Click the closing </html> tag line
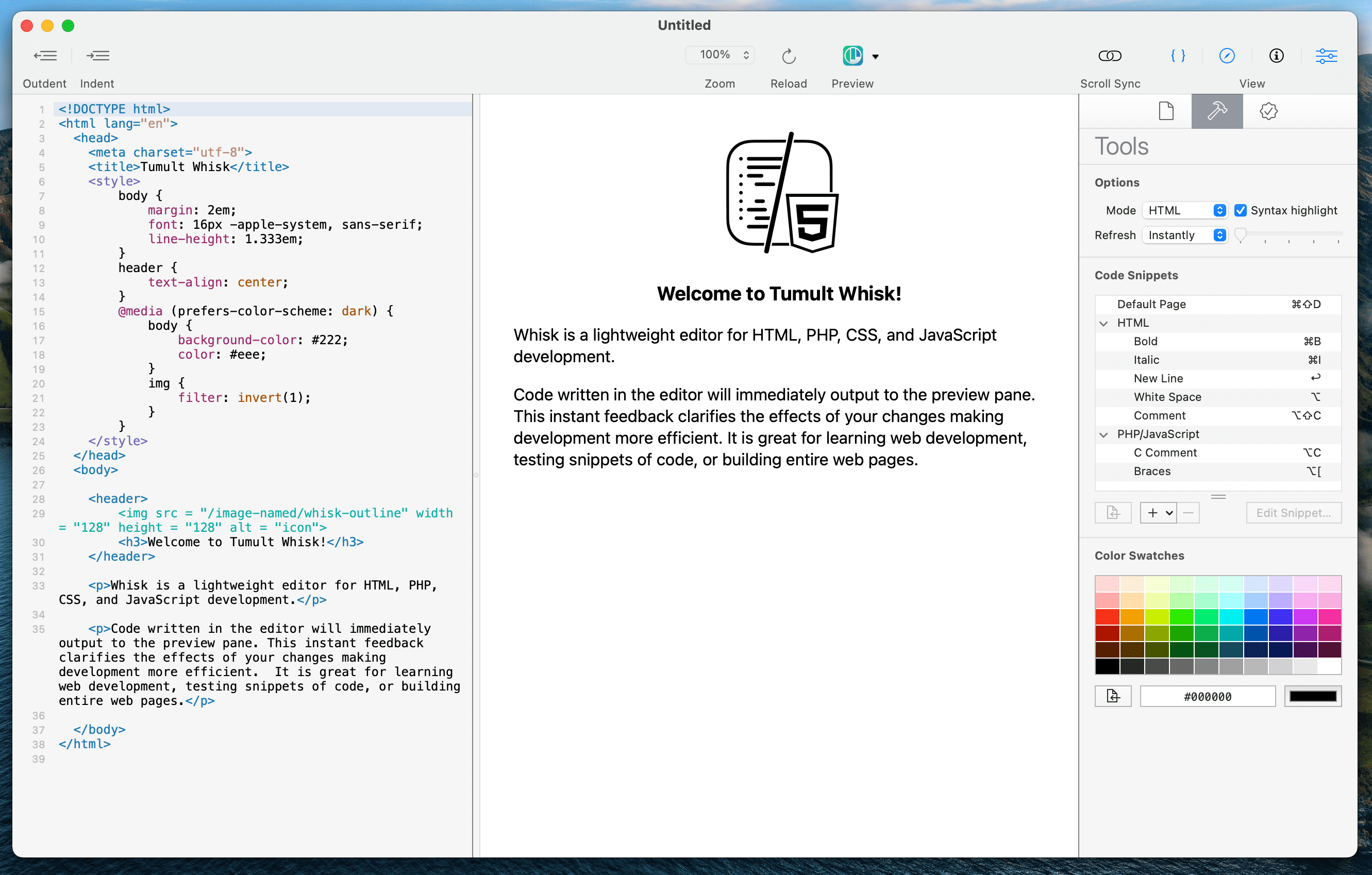1372x875 pixels. [x=85, y=744]
